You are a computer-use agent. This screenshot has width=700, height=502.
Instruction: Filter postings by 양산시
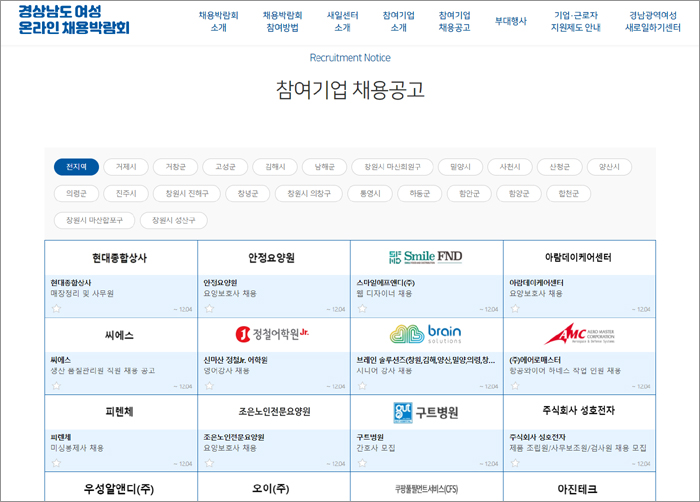tap(609, 167)
